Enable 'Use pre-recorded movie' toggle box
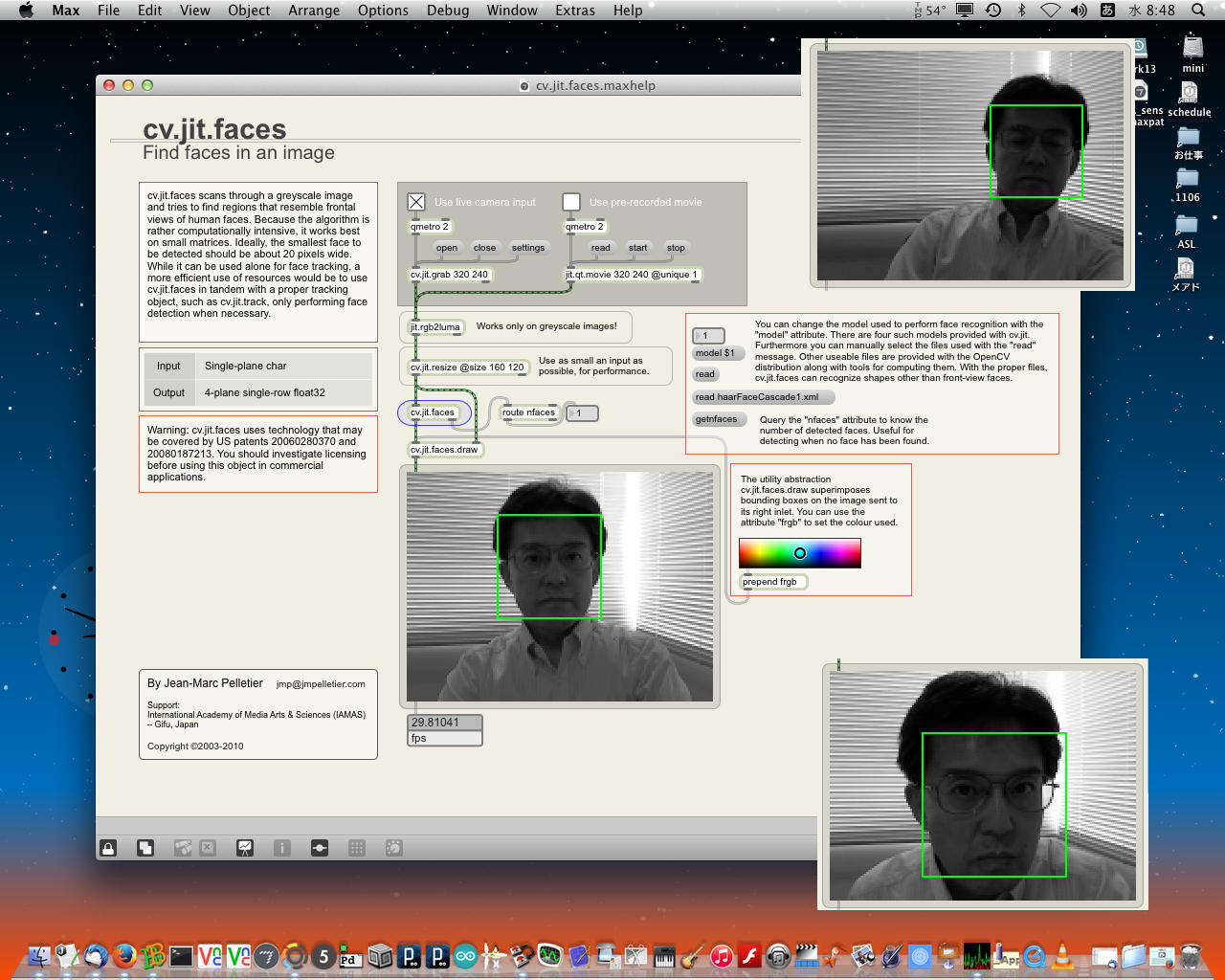This screenshot has height=980, width=1225. [x=571, y=202]
